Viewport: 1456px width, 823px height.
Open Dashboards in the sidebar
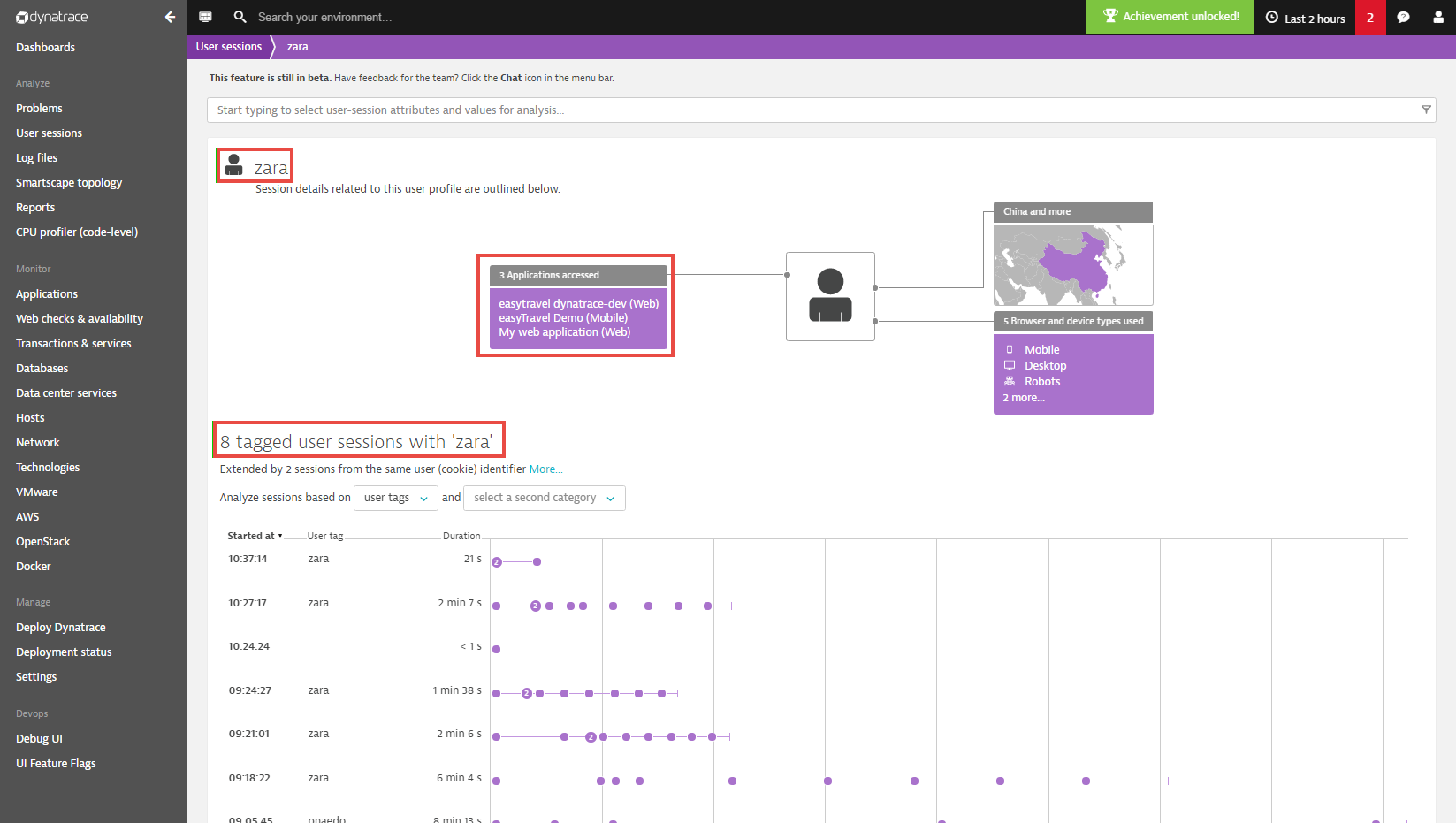click(x=45, y=47)
